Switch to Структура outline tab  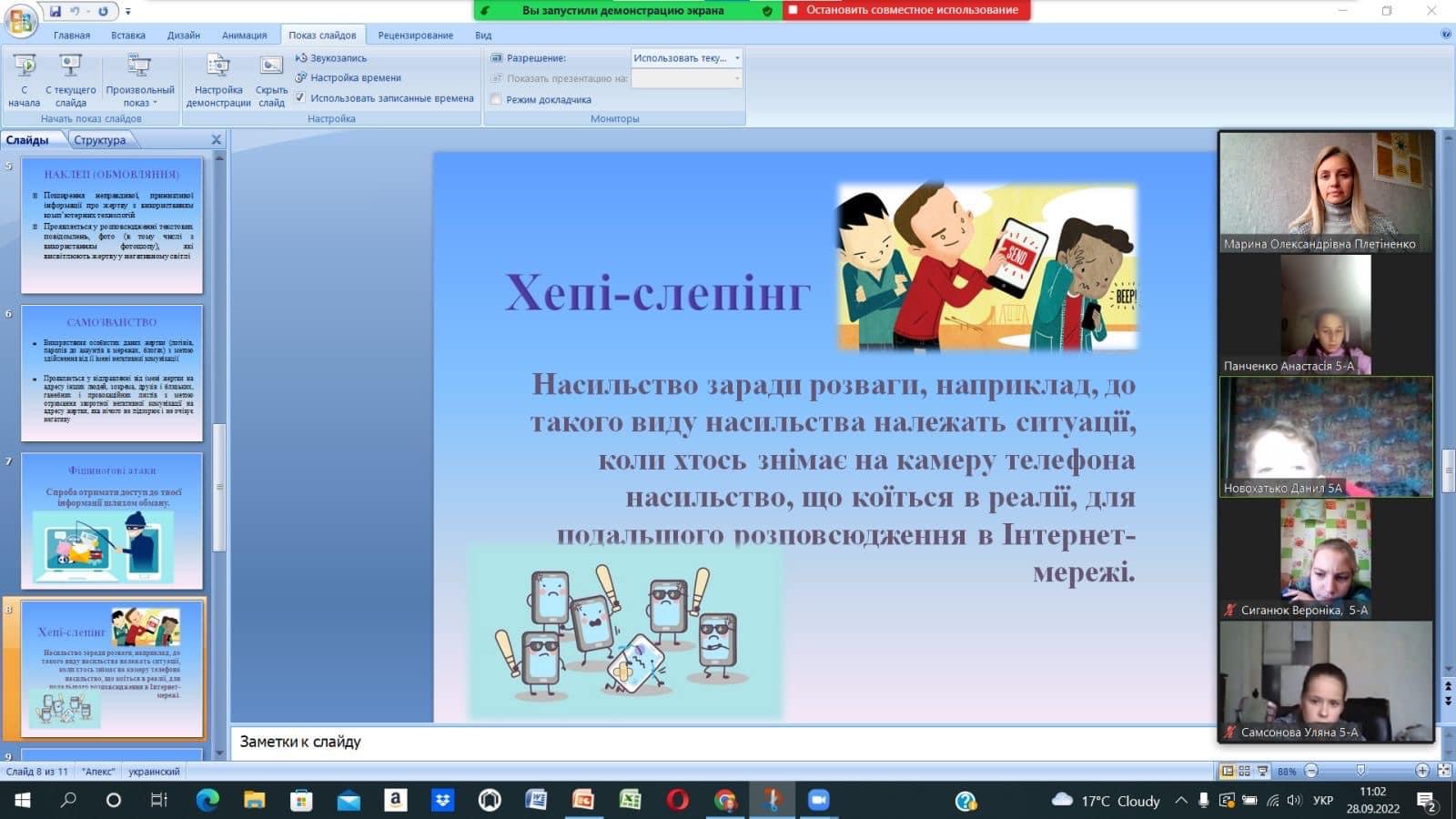click(100, 140)
